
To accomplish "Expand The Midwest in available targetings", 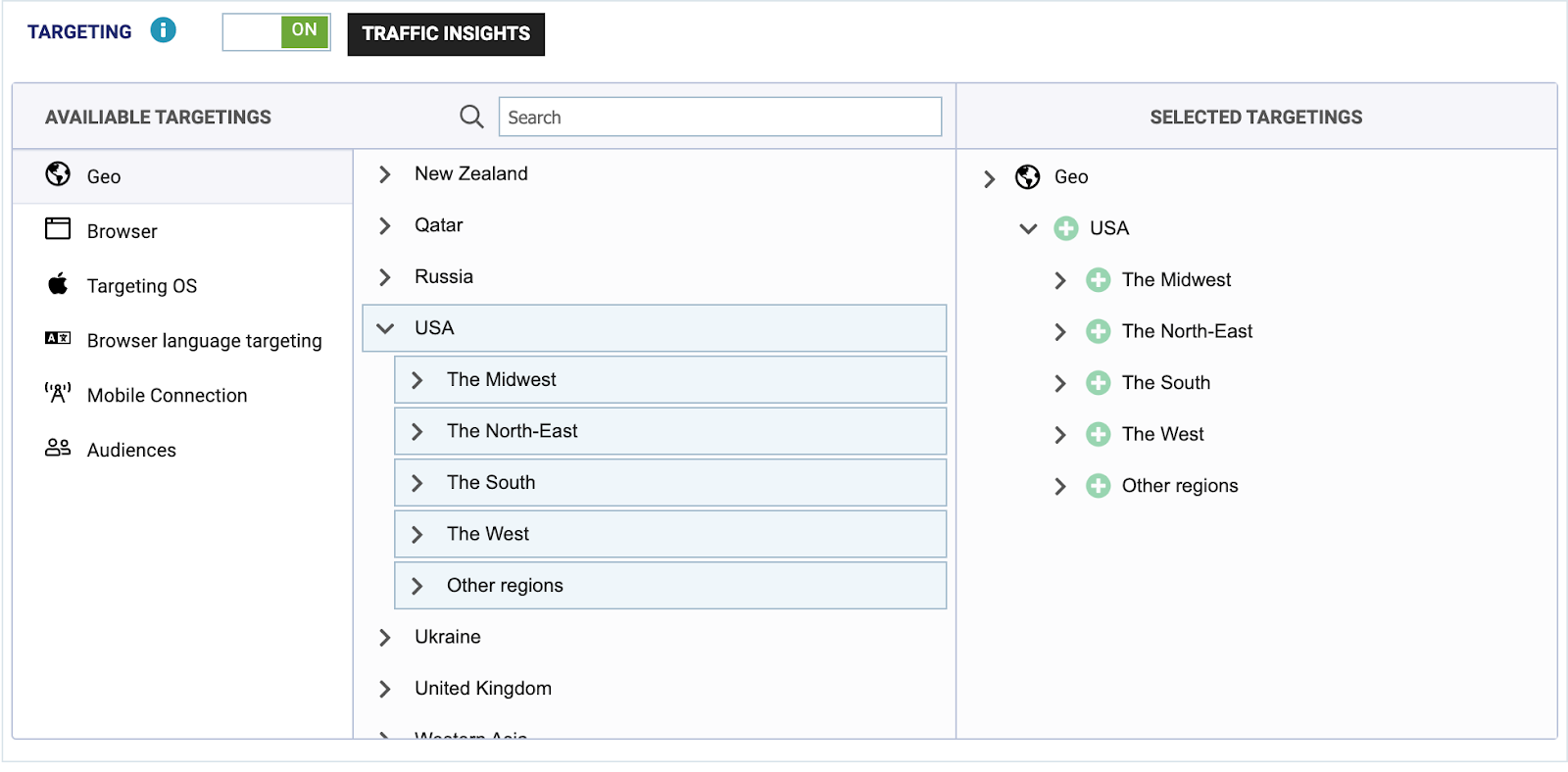I will click(x=417, y=380).
